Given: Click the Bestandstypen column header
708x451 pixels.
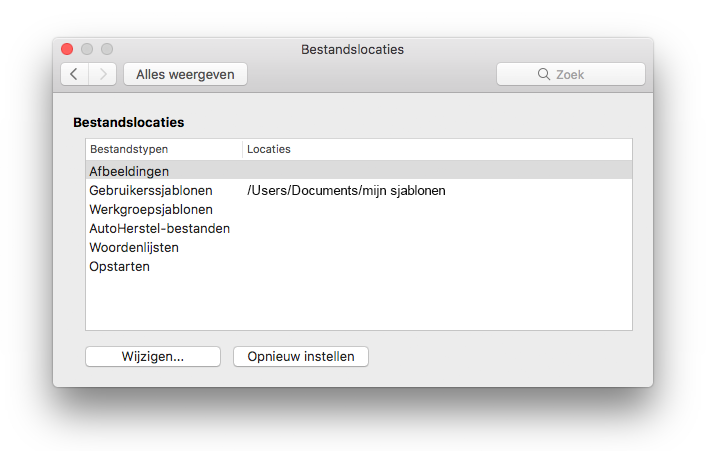Looking at the screenshot, I should click(x=164, y=149).
